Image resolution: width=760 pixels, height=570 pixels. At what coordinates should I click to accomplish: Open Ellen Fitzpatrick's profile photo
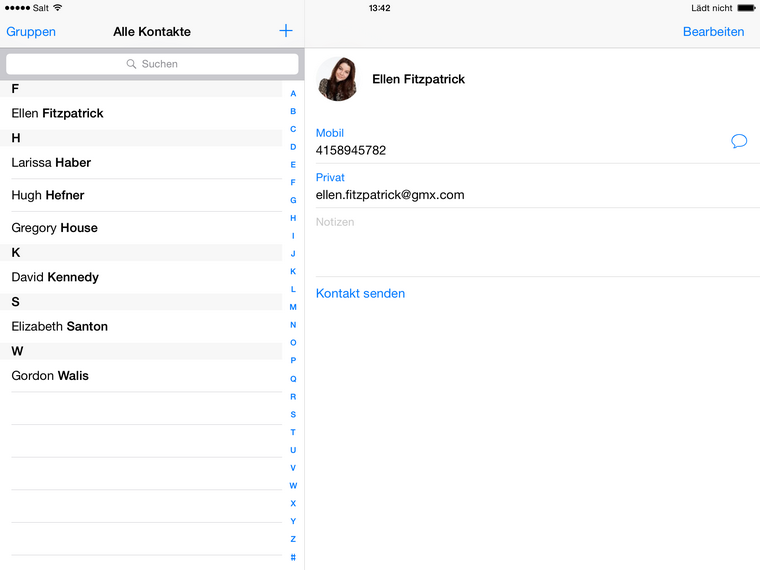click(337, 79)
